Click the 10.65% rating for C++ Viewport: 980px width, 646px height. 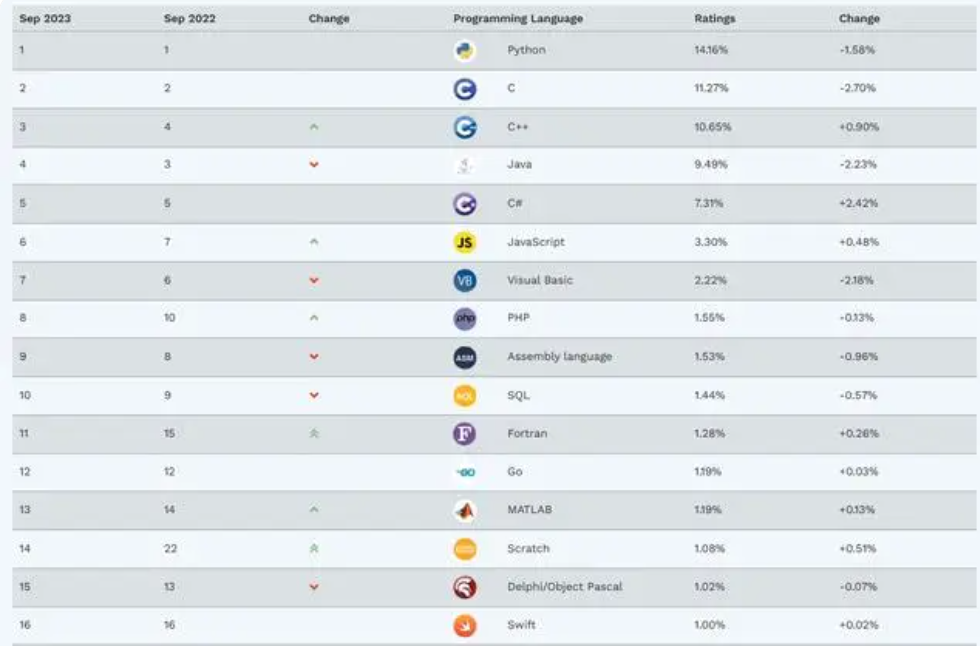click(x=712, y=127)
